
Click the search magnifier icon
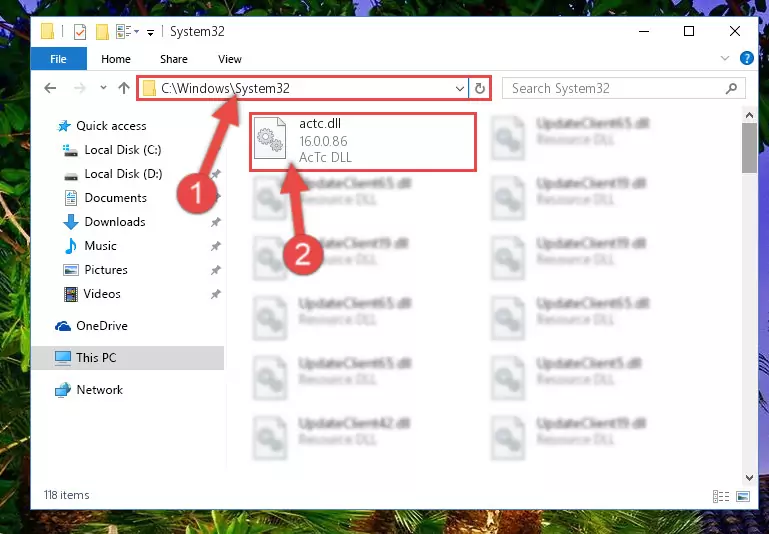coord(731,88)
